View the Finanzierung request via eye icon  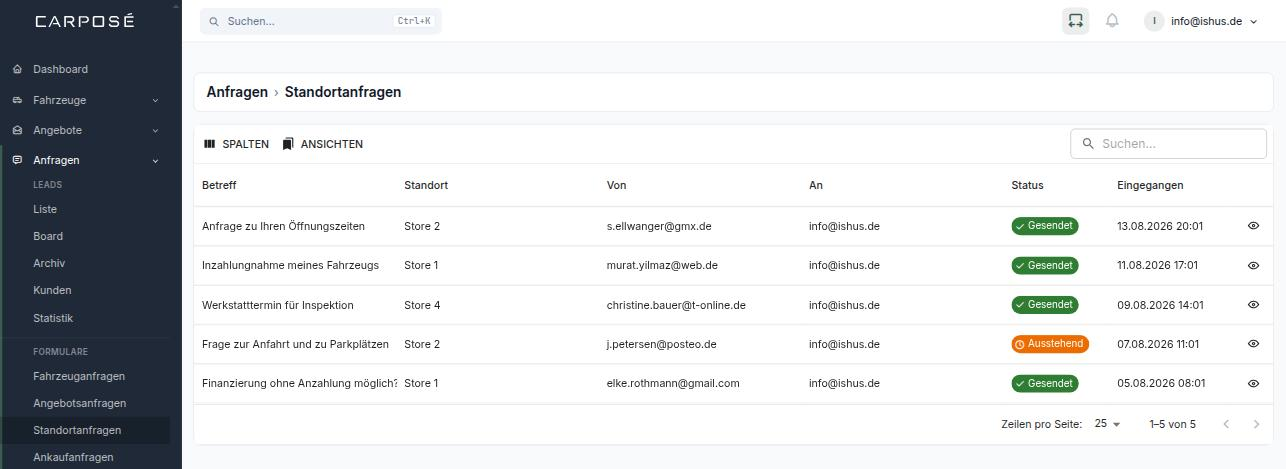pos(1253,383)
